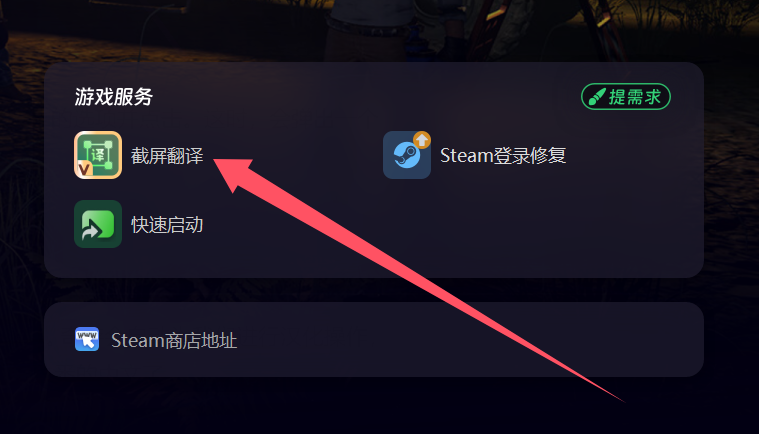Select the 截屏翻译 text label
Viewport: 759px width, 434px height.
point(167,155)
